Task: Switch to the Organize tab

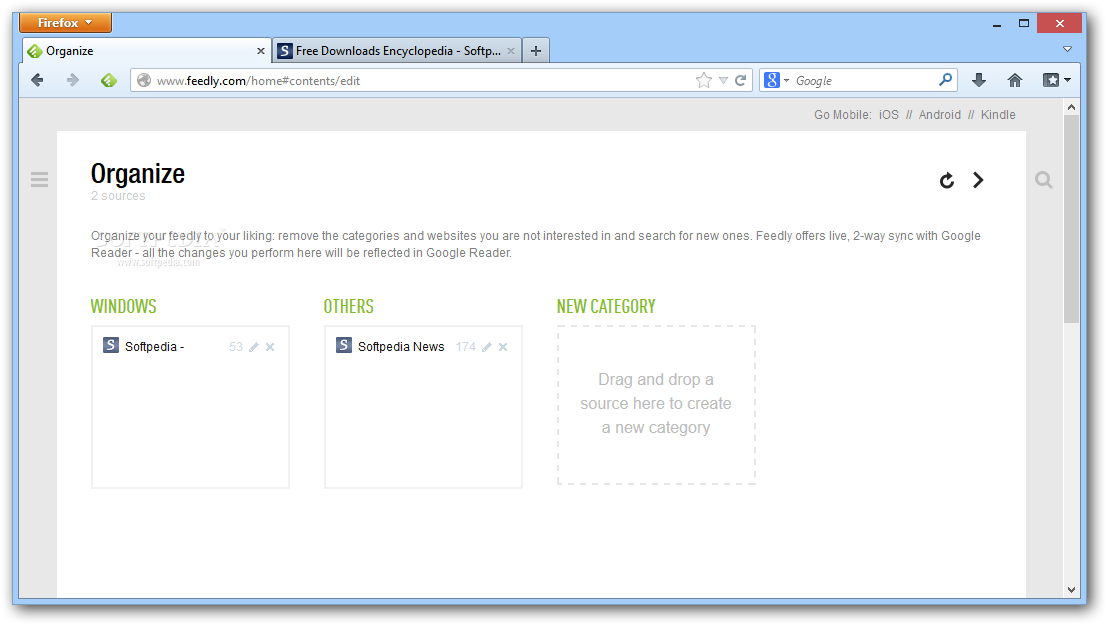Action: pos(145,51)
